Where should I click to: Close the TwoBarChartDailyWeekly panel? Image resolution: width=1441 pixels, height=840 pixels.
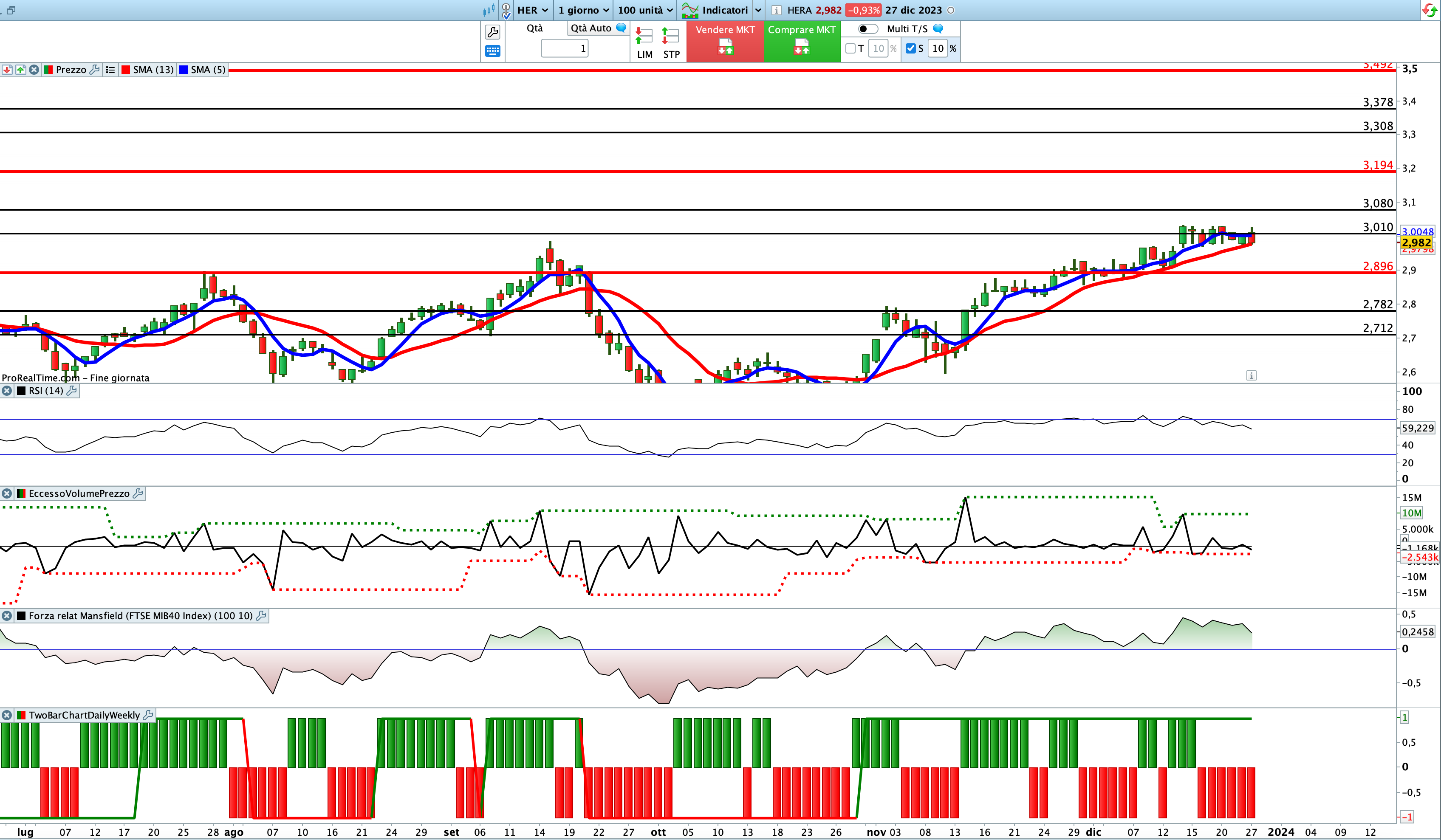pos(7,715)
